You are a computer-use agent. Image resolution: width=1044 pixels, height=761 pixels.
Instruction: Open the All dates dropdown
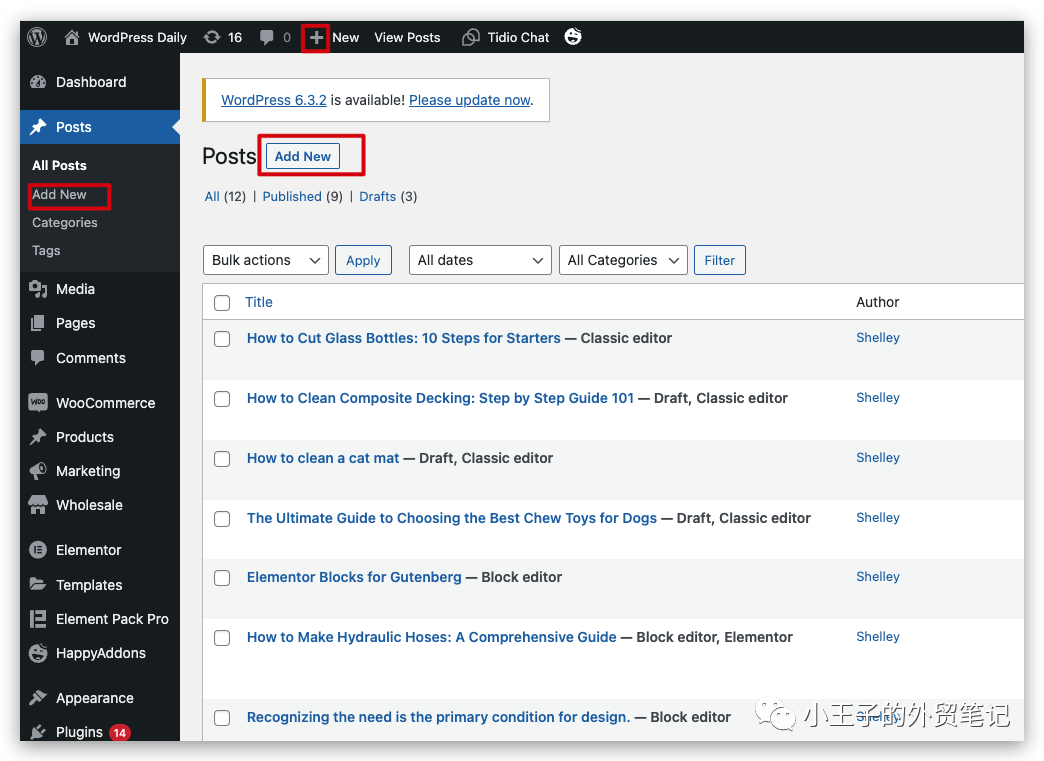point(480,260)
